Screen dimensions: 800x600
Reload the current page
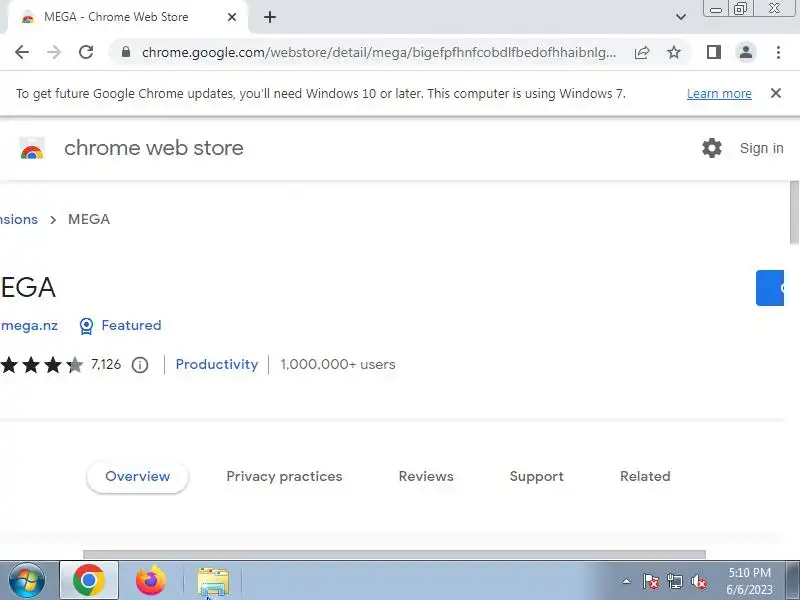(x=86, y=52)
